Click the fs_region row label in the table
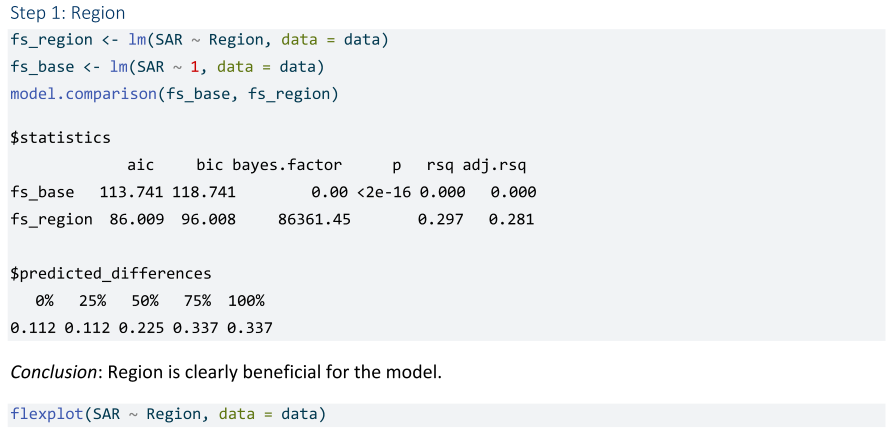Viewport: 895px width, 436px height. [x=51, y=219]
